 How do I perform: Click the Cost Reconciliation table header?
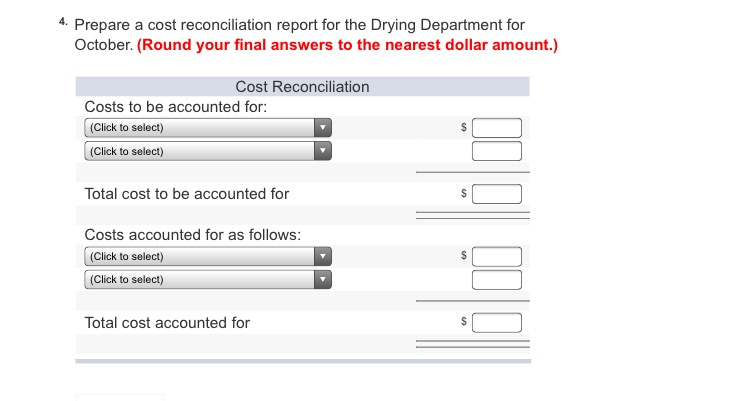302,87
